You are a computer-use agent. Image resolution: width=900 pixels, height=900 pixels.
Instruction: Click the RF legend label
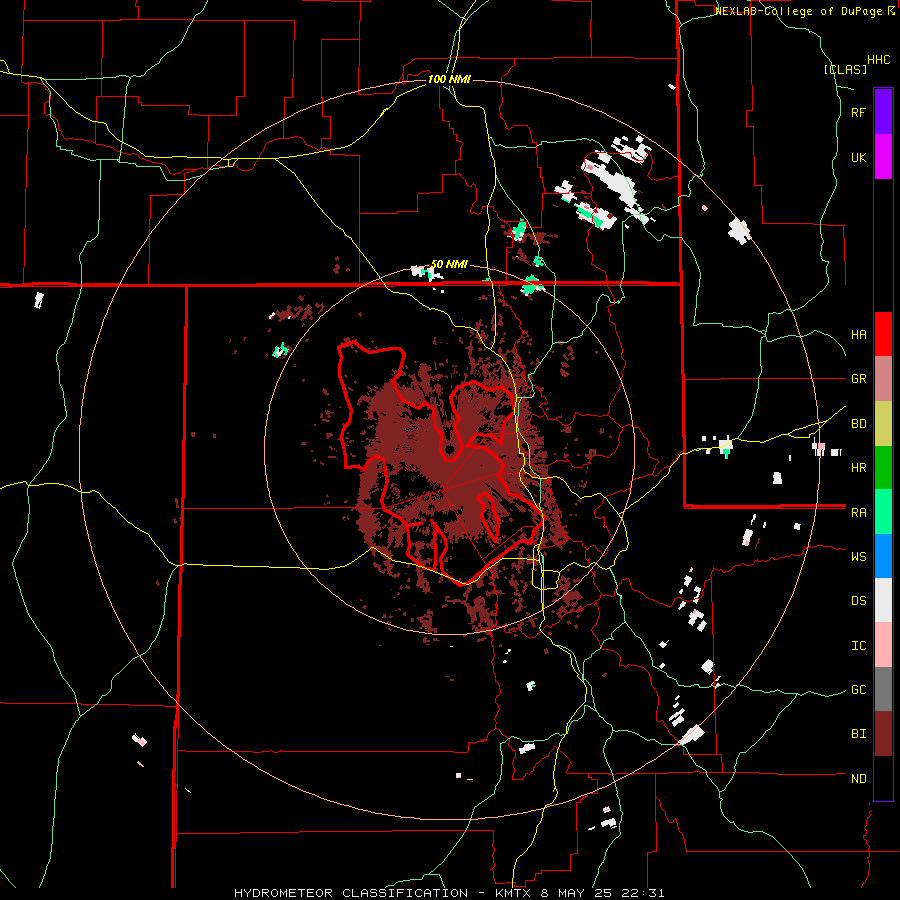pos(858,113)
